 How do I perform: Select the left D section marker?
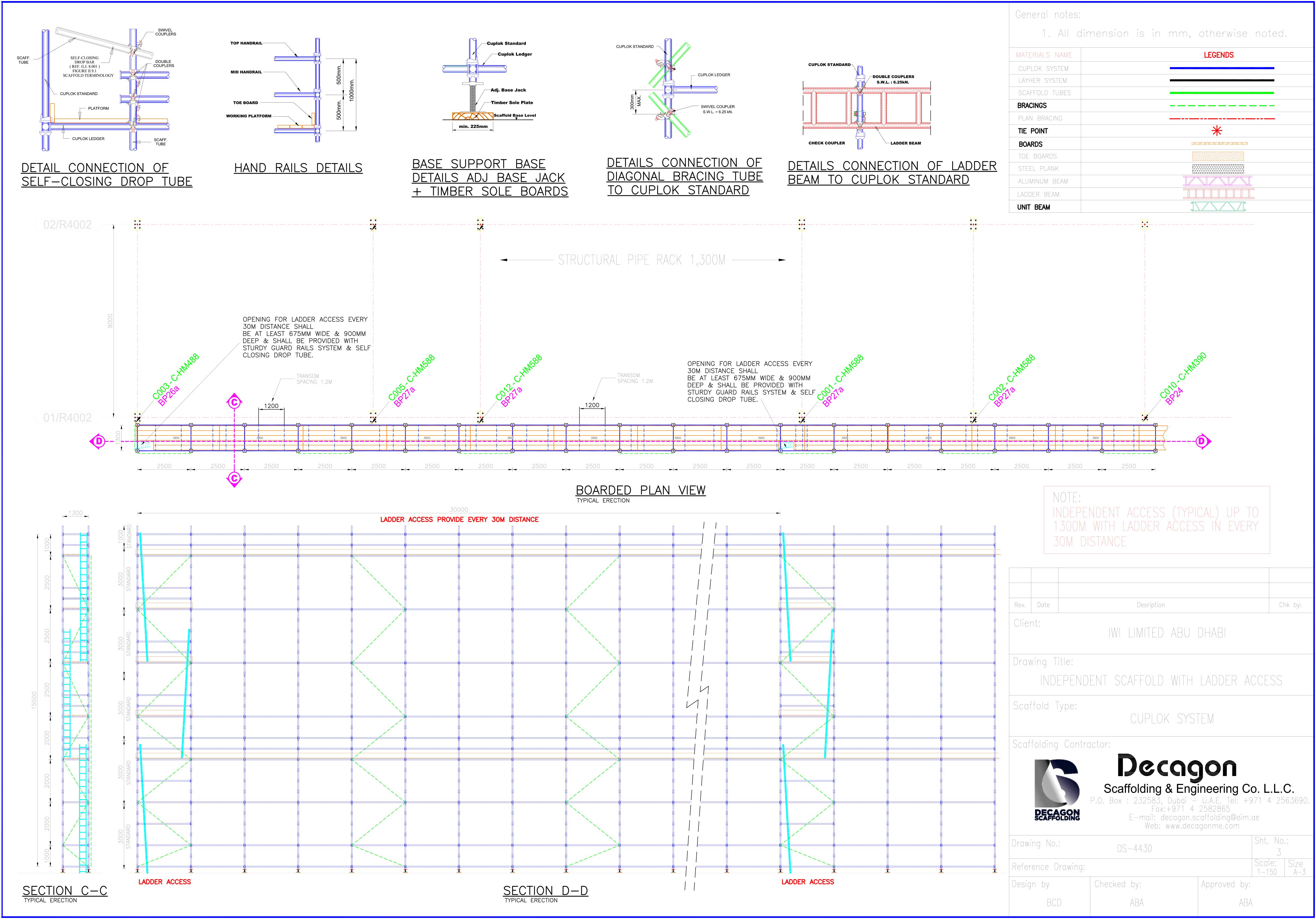(99, 442)
